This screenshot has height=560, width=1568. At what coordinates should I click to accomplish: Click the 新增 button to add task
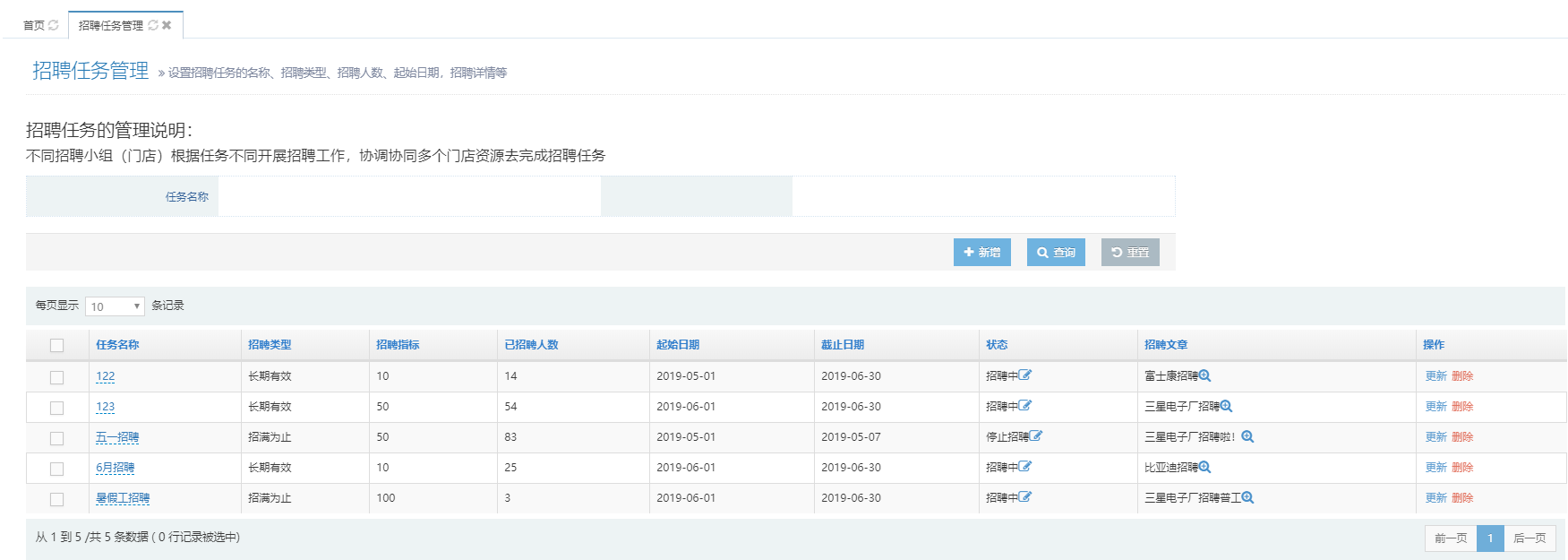pos(981,253)
